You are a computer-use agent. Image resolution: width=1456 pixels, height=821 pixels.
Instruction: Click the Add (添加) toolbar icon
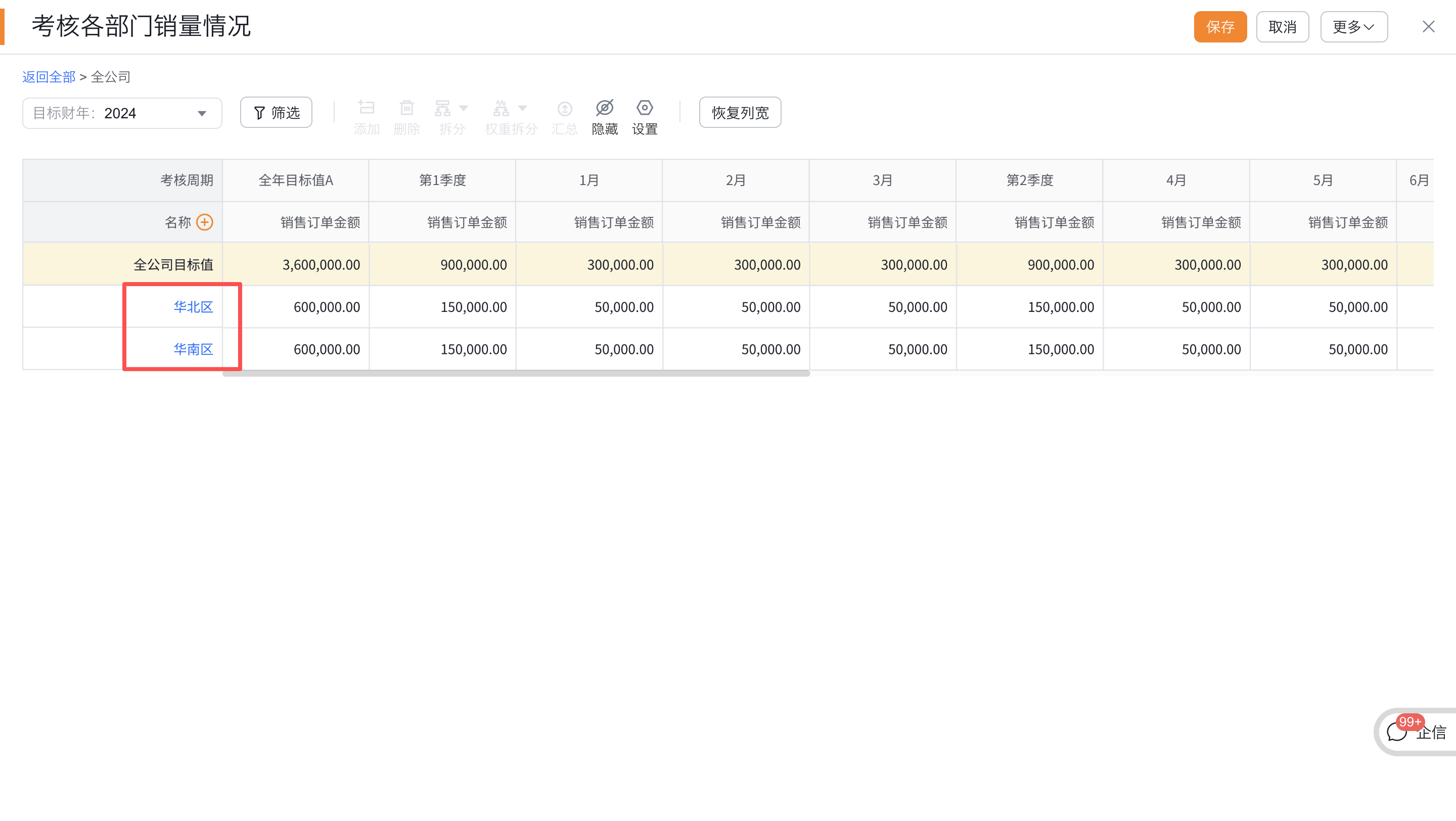coord(366,107)
